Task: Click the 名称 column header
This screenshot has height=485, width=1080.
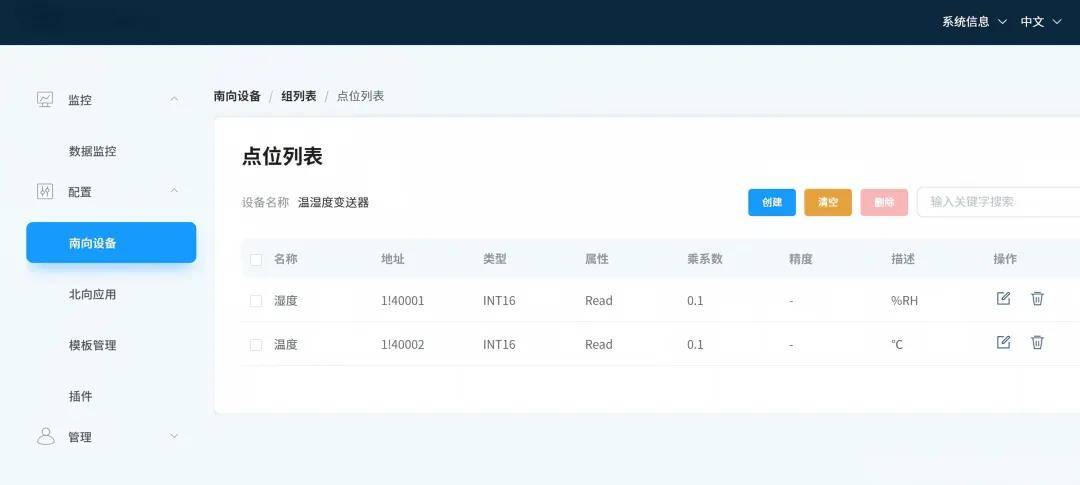Action: [286, 259]
